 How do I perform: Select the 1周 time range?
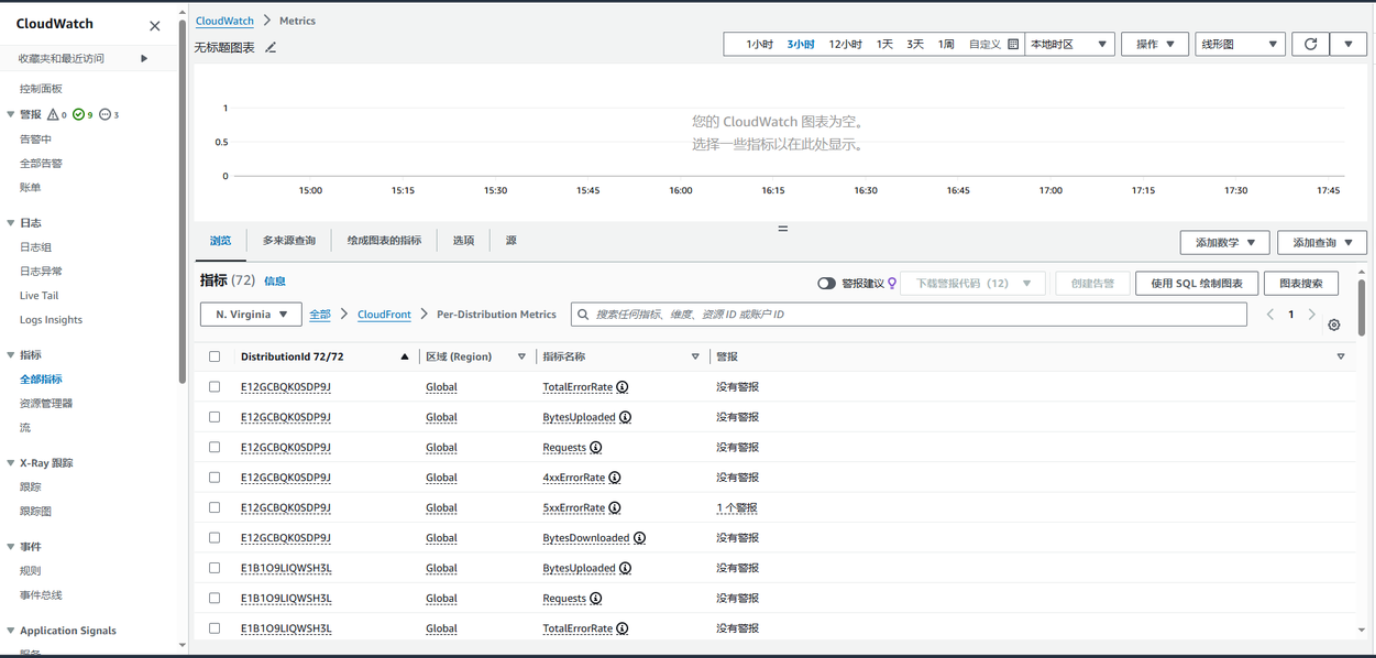coord(946,44)
